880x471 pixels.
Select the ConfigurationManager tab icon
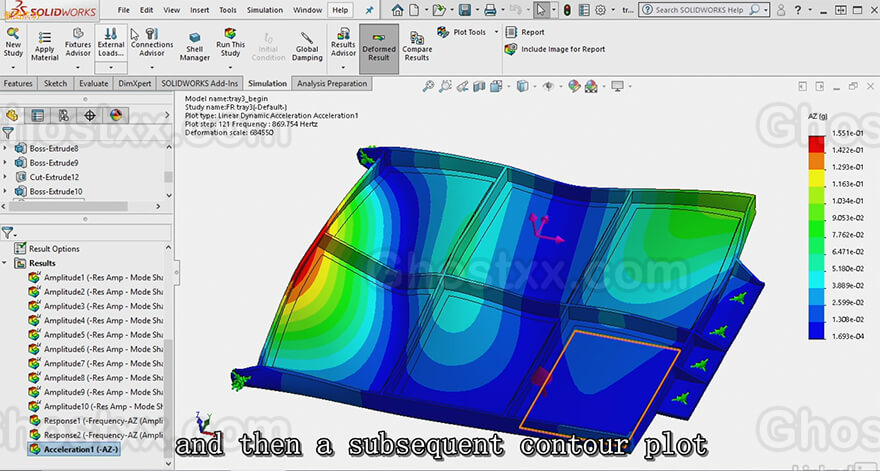click(63, 116)
